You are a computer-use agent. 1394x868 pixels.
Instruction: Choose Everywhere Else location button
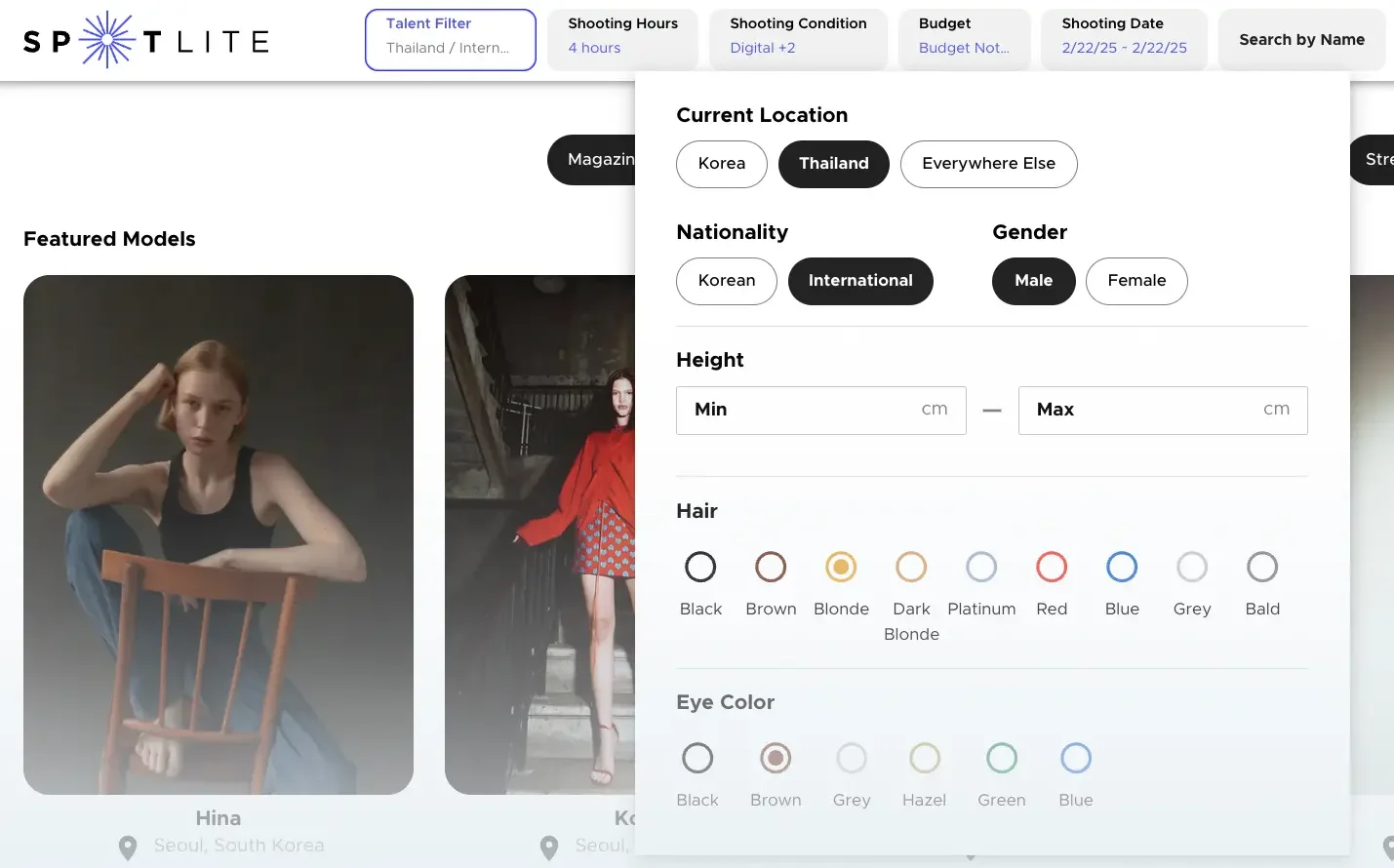pyautogui.click(x=988, y=164)
